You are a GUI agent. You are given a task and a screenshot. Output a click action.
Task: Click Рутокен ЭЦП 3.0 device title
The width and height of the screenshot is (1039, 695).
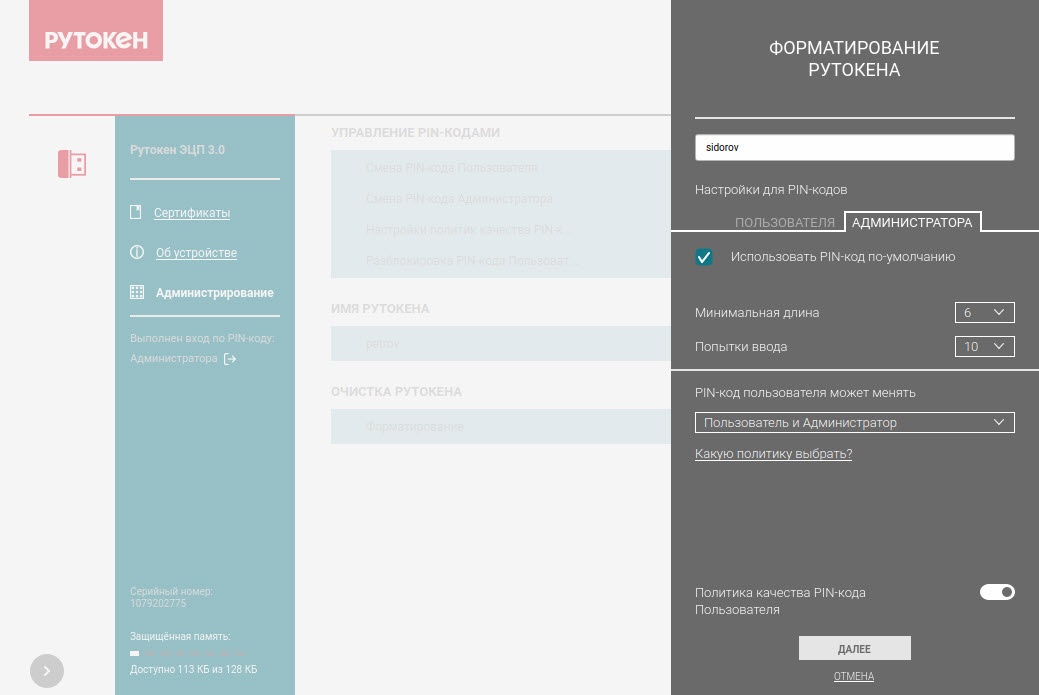pos(178,150)
